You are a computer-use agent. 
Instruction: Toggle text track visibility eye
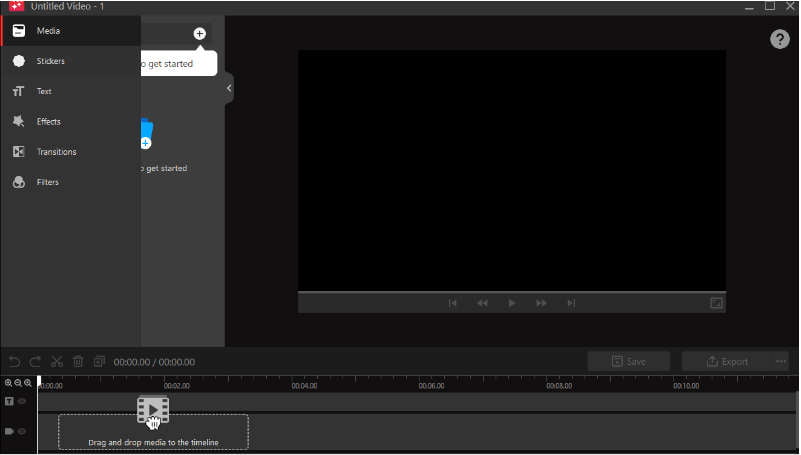click(22, 401)
